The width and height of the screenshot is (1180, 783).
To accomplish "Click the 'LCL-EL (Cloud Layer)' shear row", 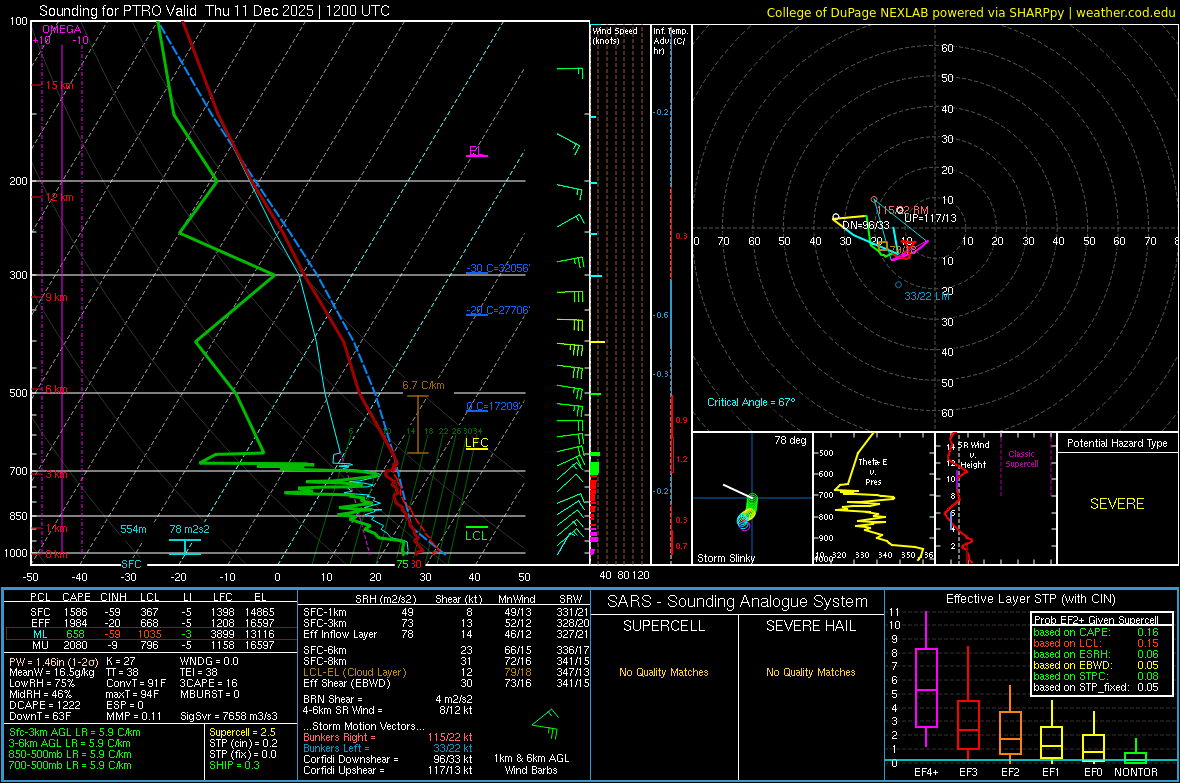I will (x=446, y=672).
